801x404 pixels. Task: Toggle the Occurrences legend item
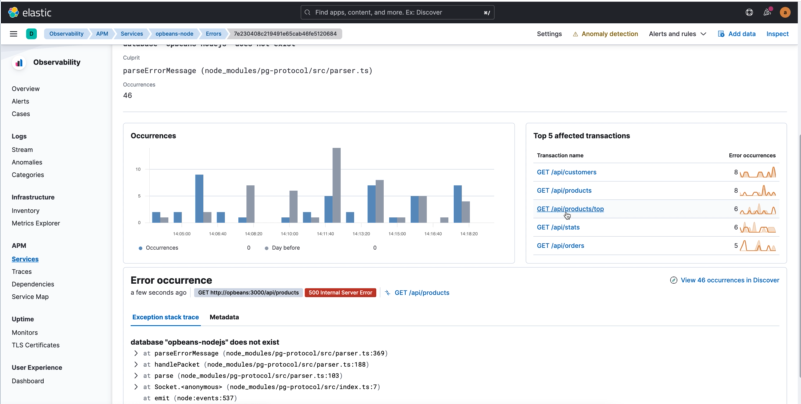pyautogui.click(x=158, y=247)
